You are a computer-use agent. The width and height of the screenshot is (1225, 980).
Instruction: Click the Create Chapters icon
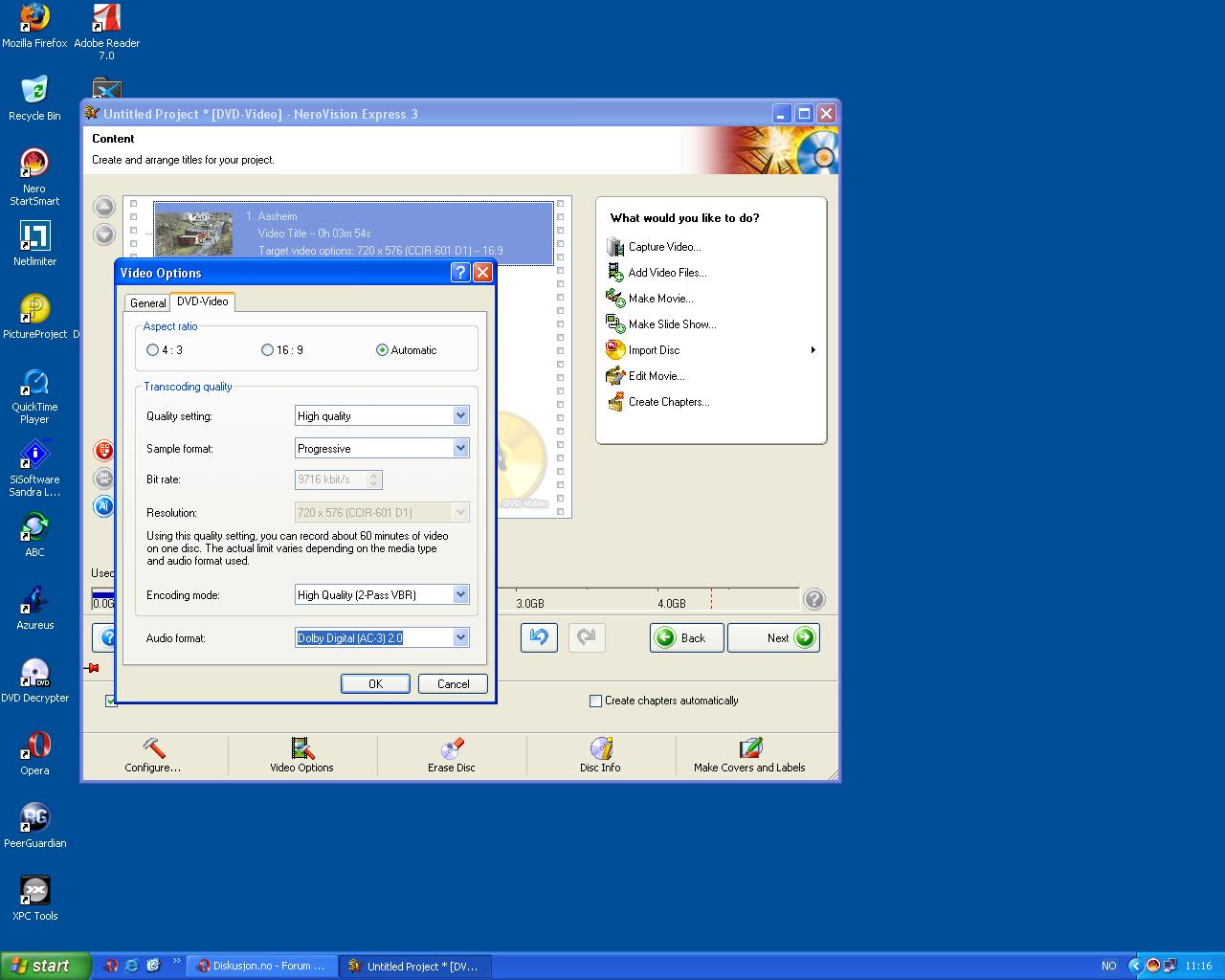[615, 402]
